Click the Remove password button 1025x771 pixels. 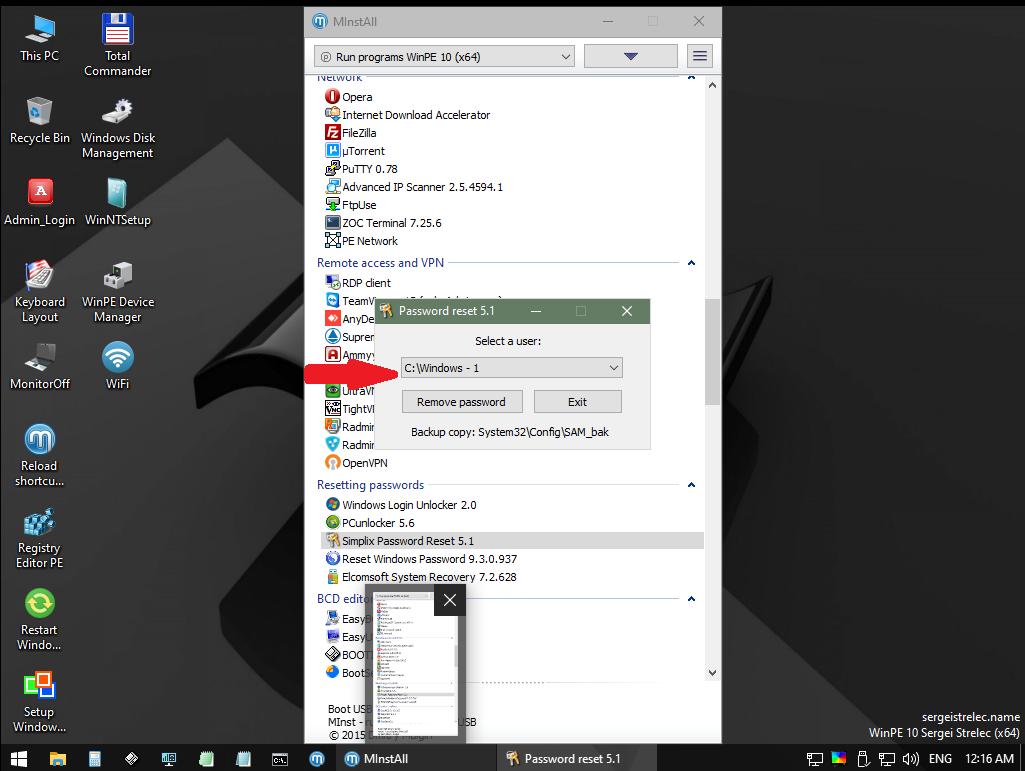point(462,402)
